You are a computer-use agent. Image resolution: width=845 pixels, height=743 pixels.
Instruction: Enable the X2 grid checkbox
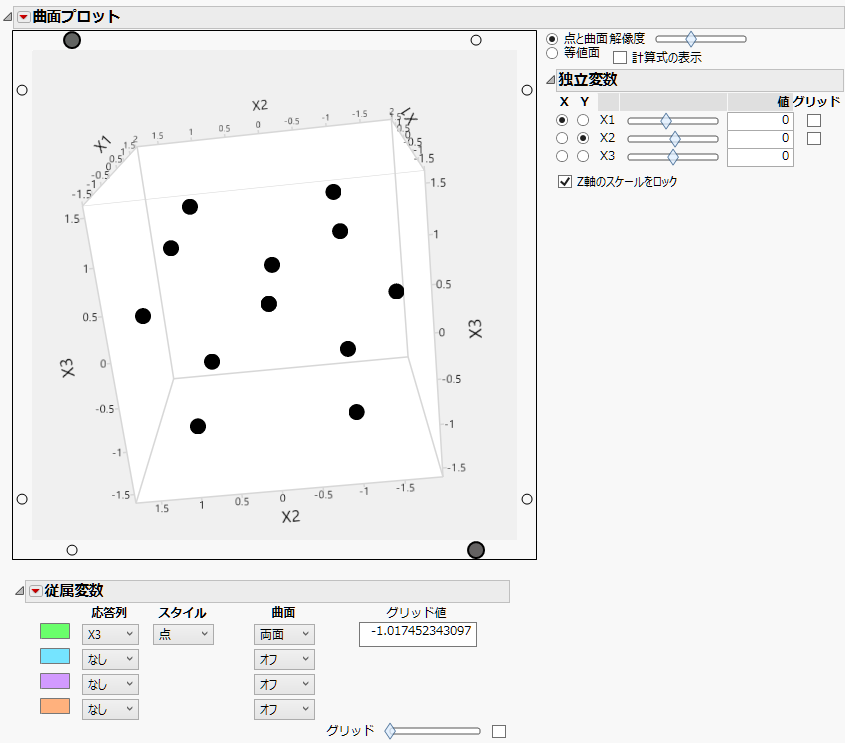[x=814, y=138]
